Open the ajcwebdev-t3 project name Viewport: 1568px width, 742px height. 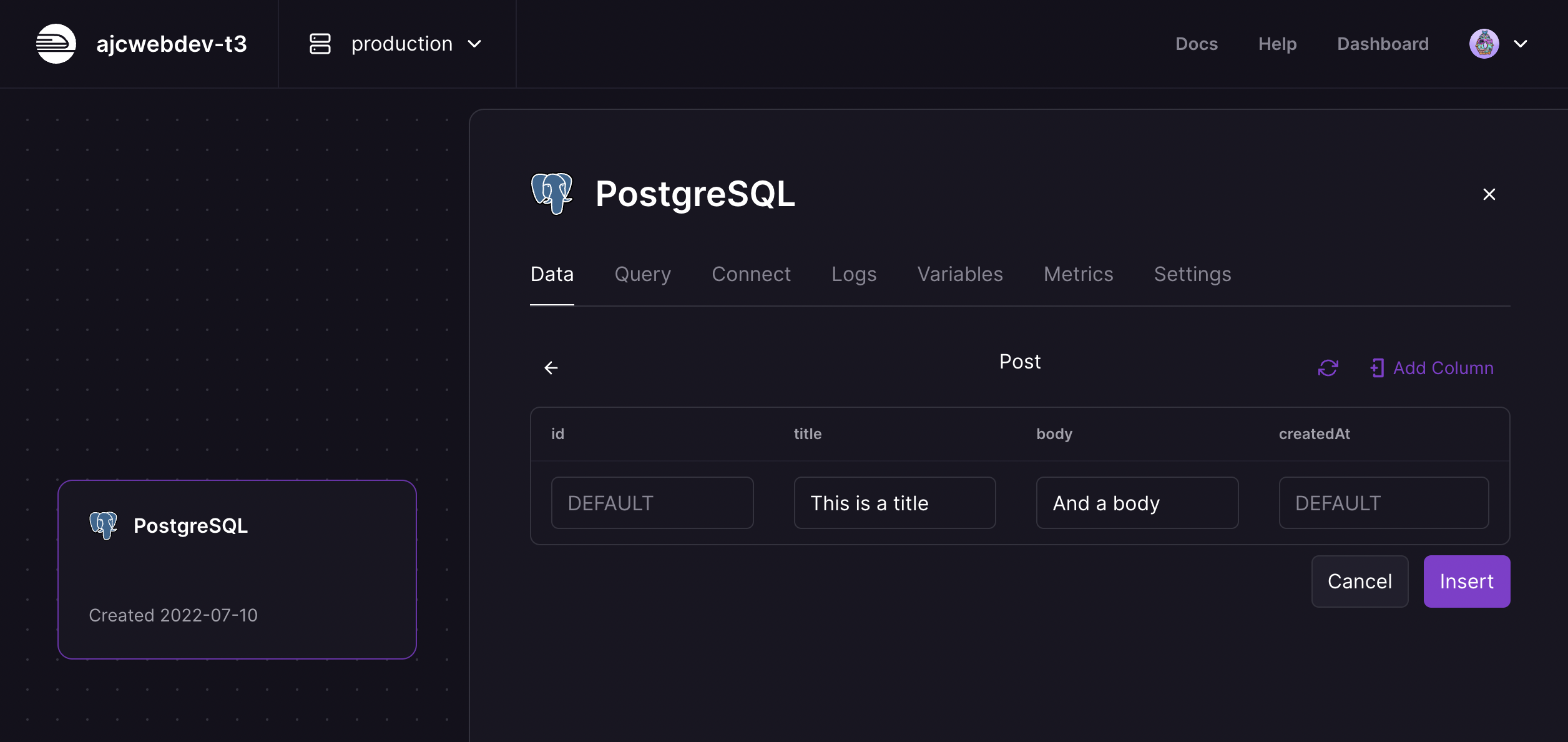click(x=172, y=44)
